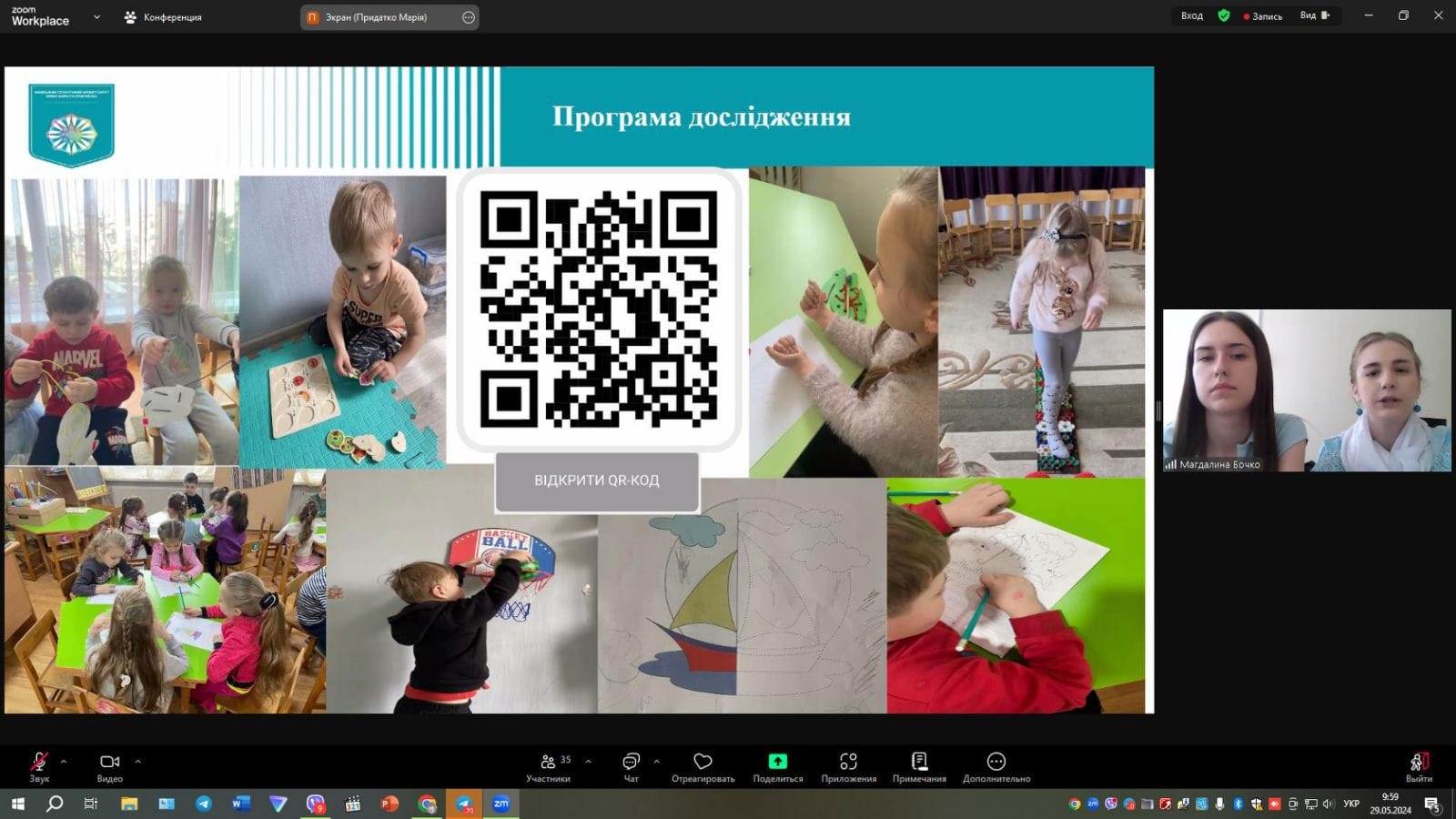
Task: Open the Приложения apps panel
Action: tap(848, 766)
